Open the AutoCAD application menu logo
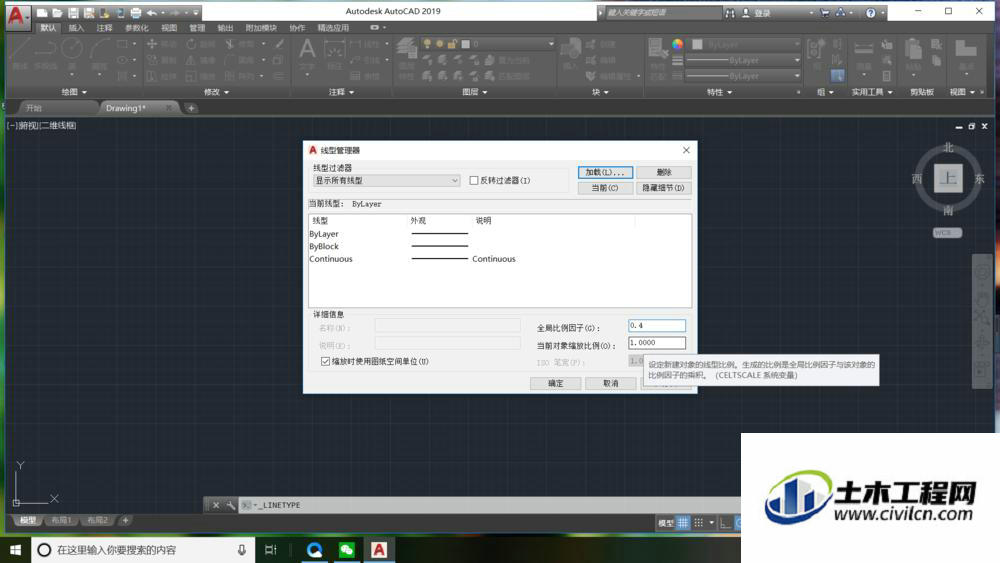Viewport: 1000px width, 563px height. 17,16
